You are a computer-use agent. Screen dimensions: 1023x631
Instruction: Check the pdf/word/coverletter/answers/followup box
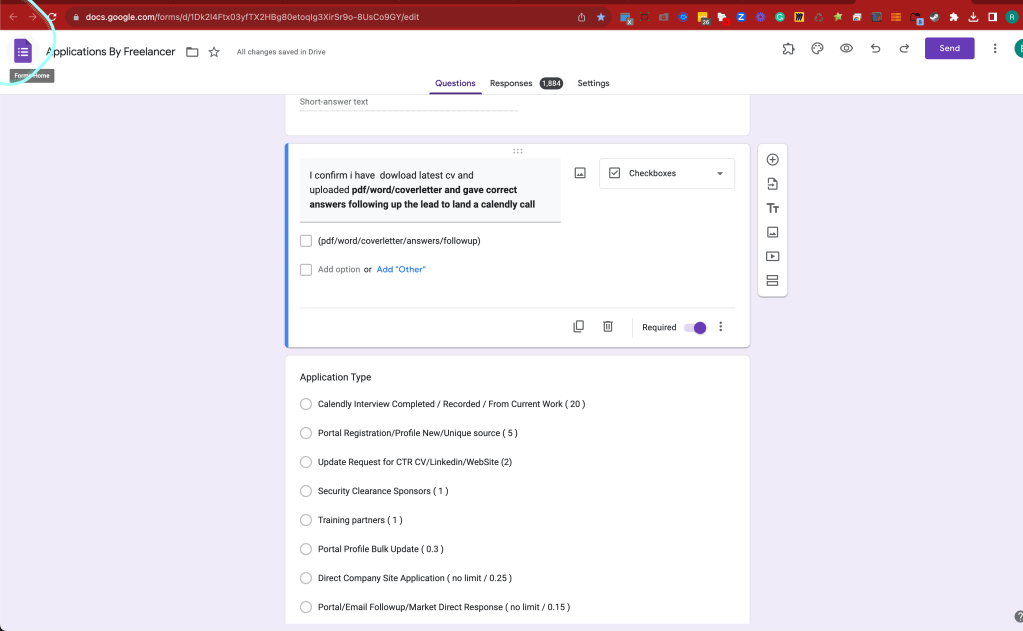(305, 241)
